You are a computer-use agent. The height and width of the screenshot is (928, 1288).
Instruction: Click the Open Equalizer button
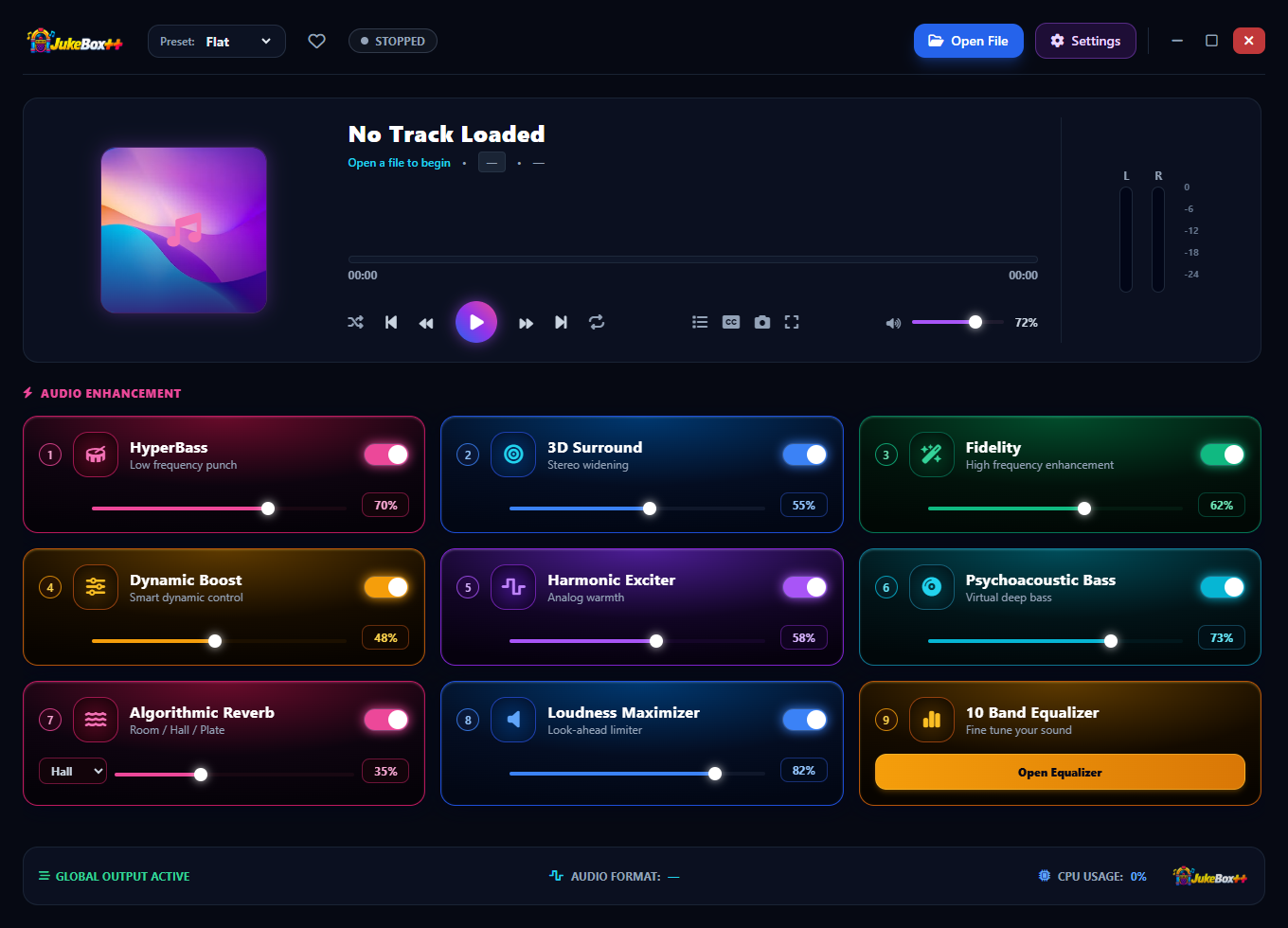point(1060,773)
